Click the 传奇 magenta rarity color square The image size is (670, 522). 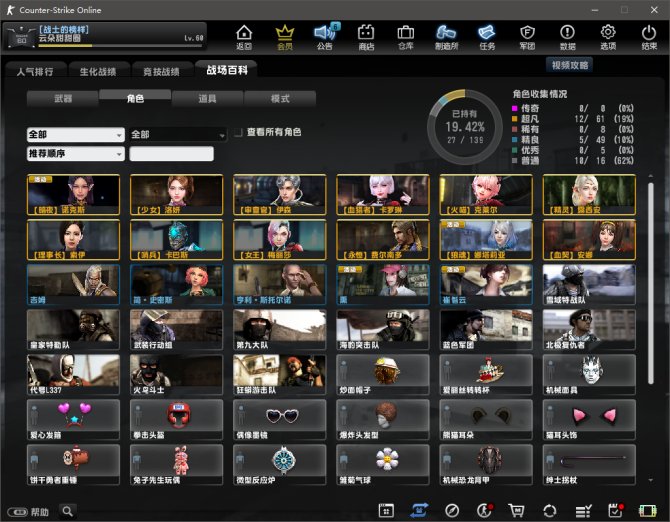point(514,108)
